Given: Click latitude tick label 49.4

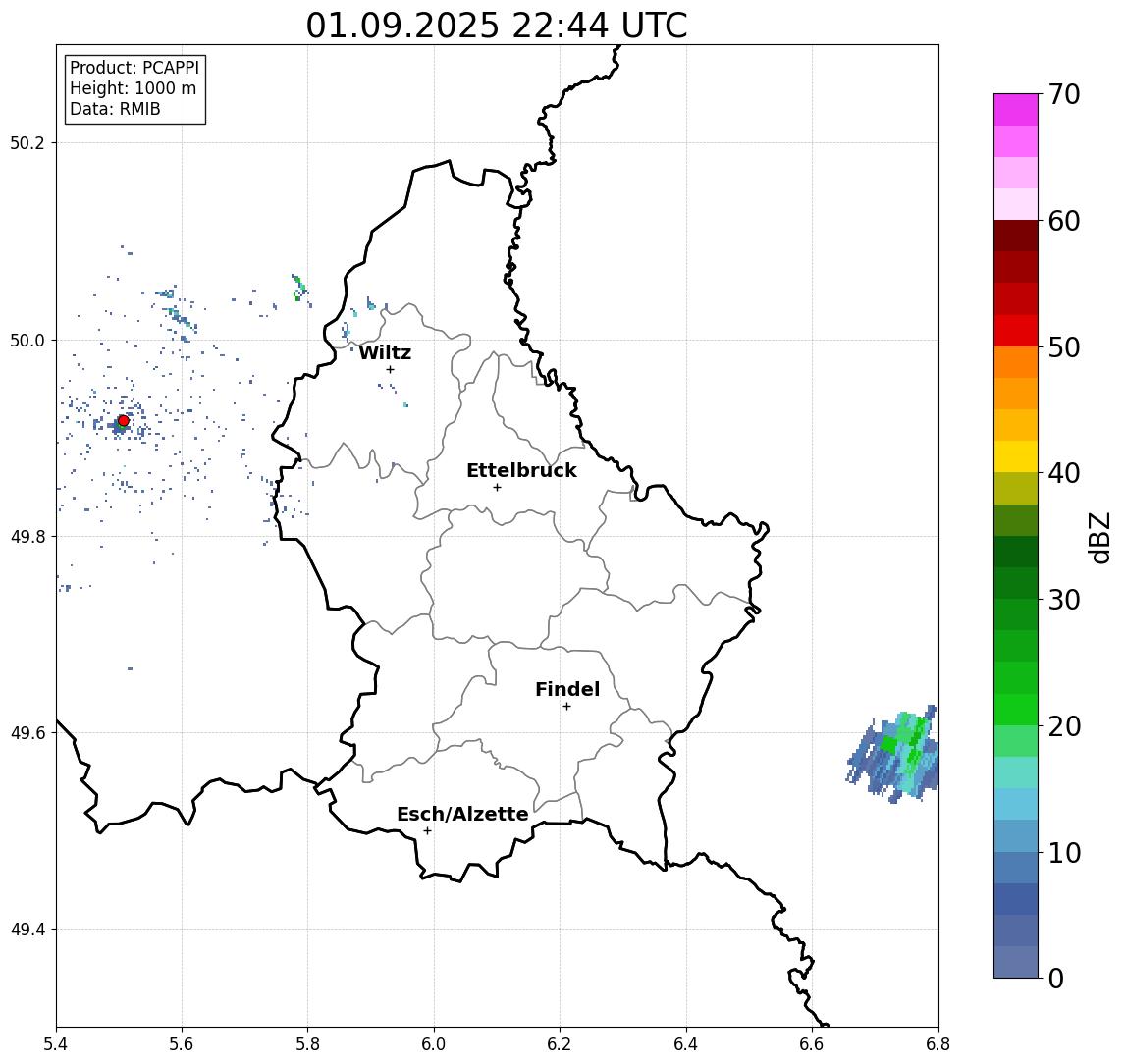Looking at the screenshot, I should click(27, 930).
